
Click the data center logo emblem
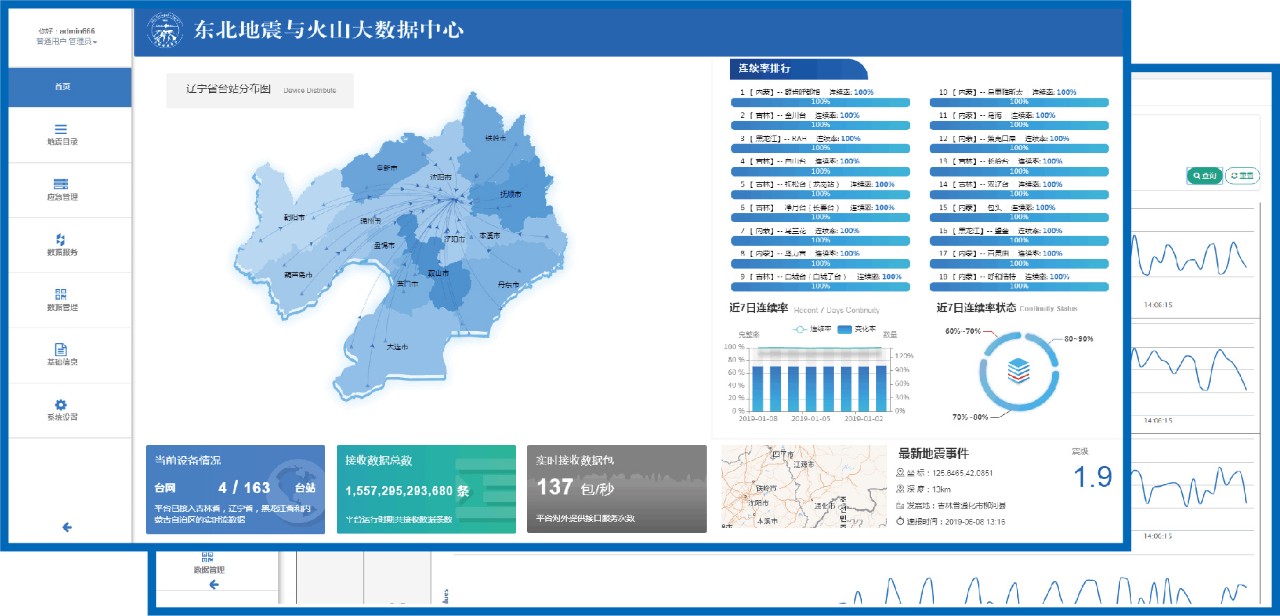165,31
